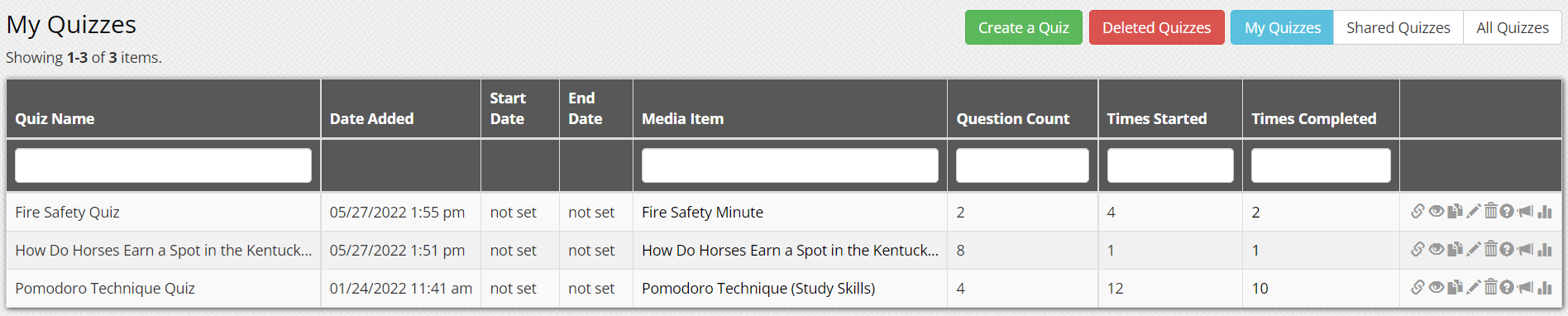Preview the Pomodoro Technique Quiz via eye icon

pyautogui.click(x=1437, y=287)
